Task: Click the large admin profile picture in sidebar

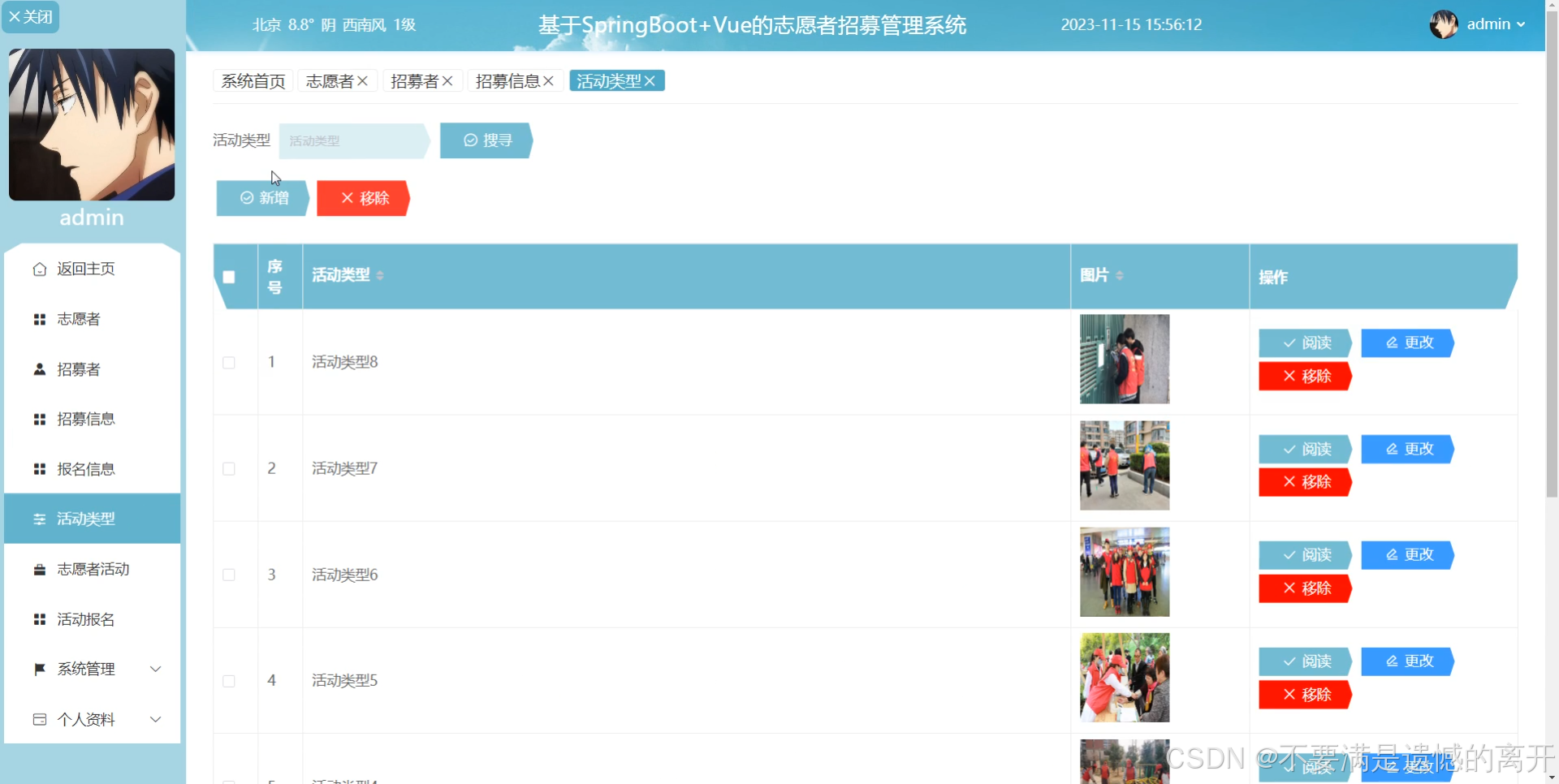Action: [92, 124]
